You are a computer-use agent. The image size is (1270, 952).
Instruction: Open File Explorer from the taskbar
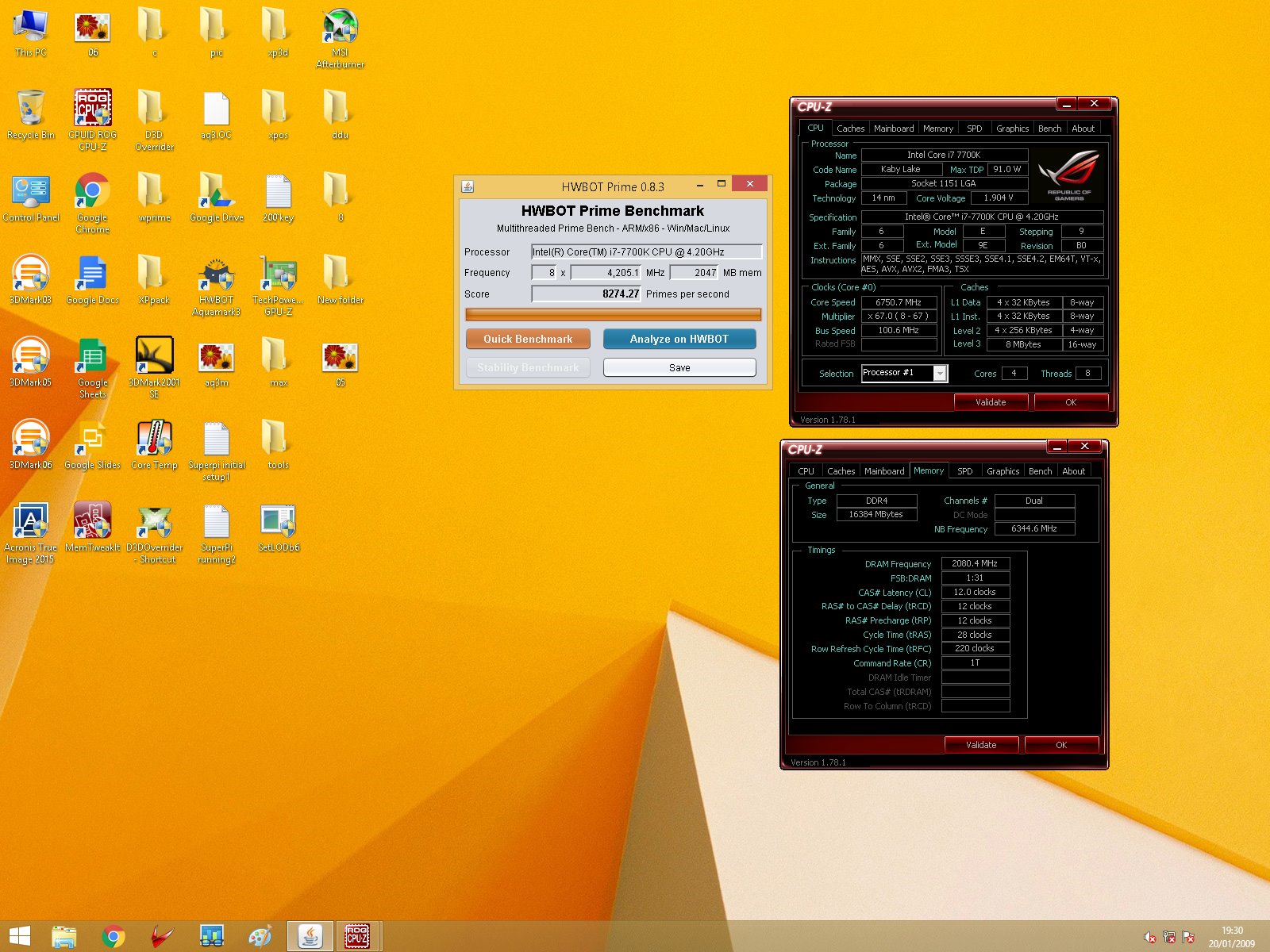(x=64, y=936)
